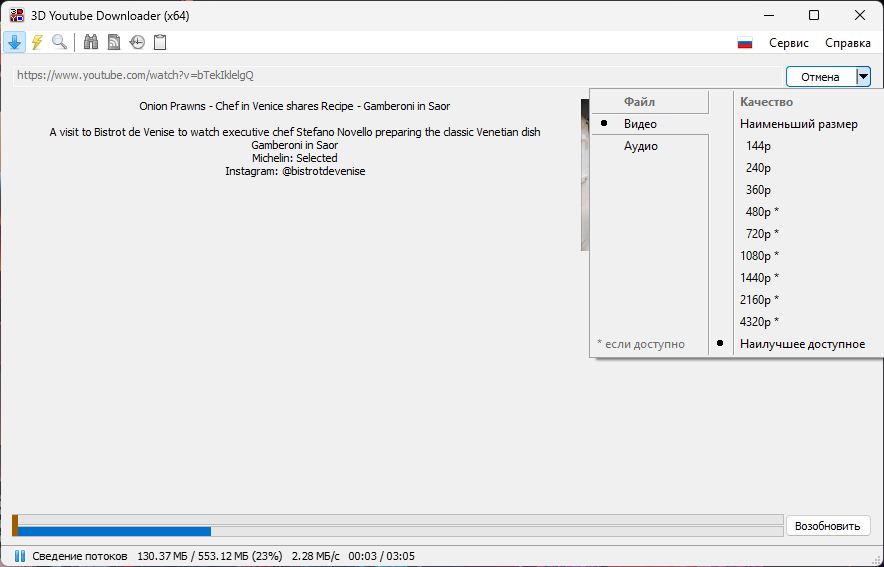Click the Сведение потоков status label

point(79,556)
